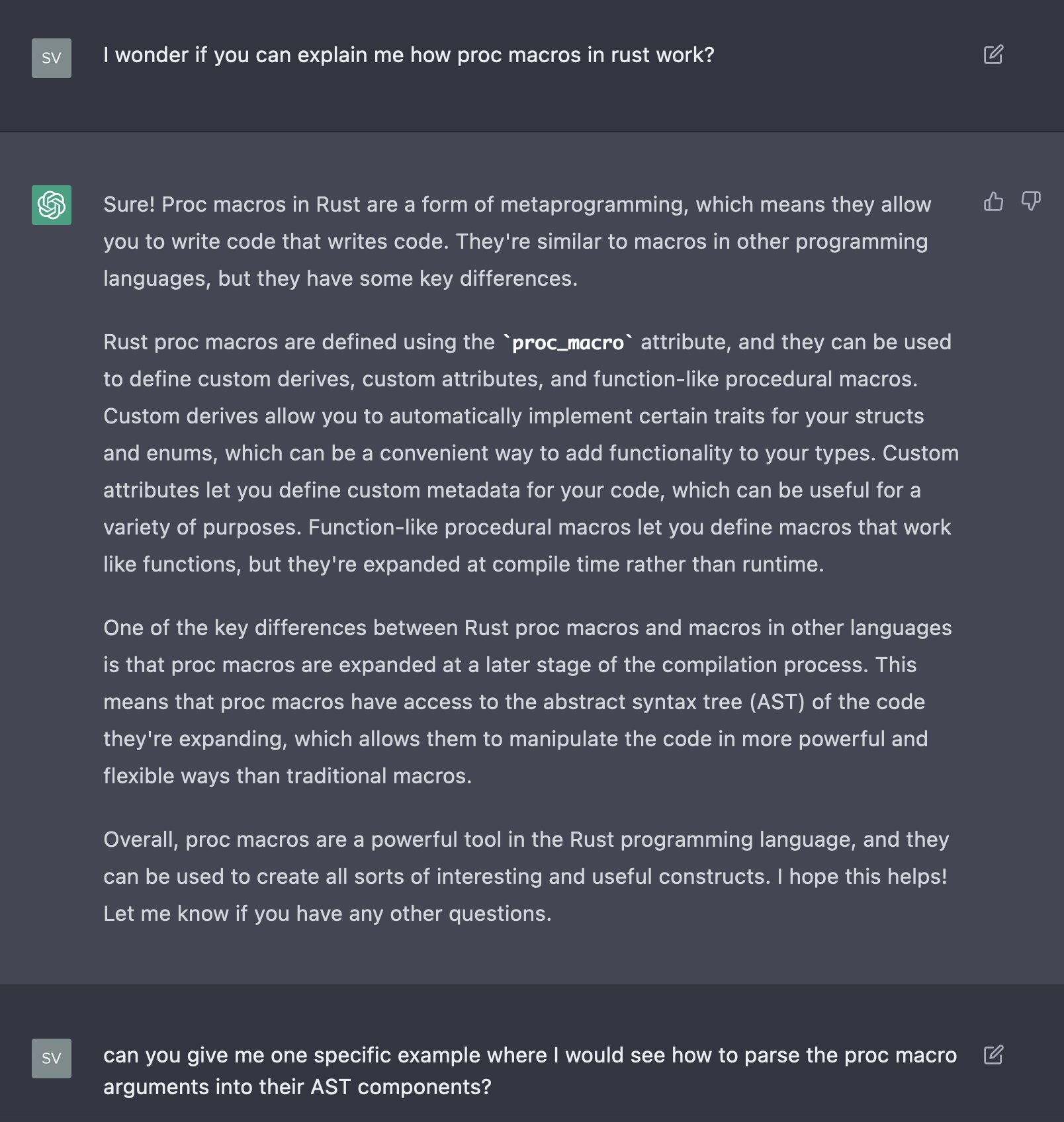
Task: Edit the AST components follow-up message
Action: pyautogui.click(x=993, y=1055)
